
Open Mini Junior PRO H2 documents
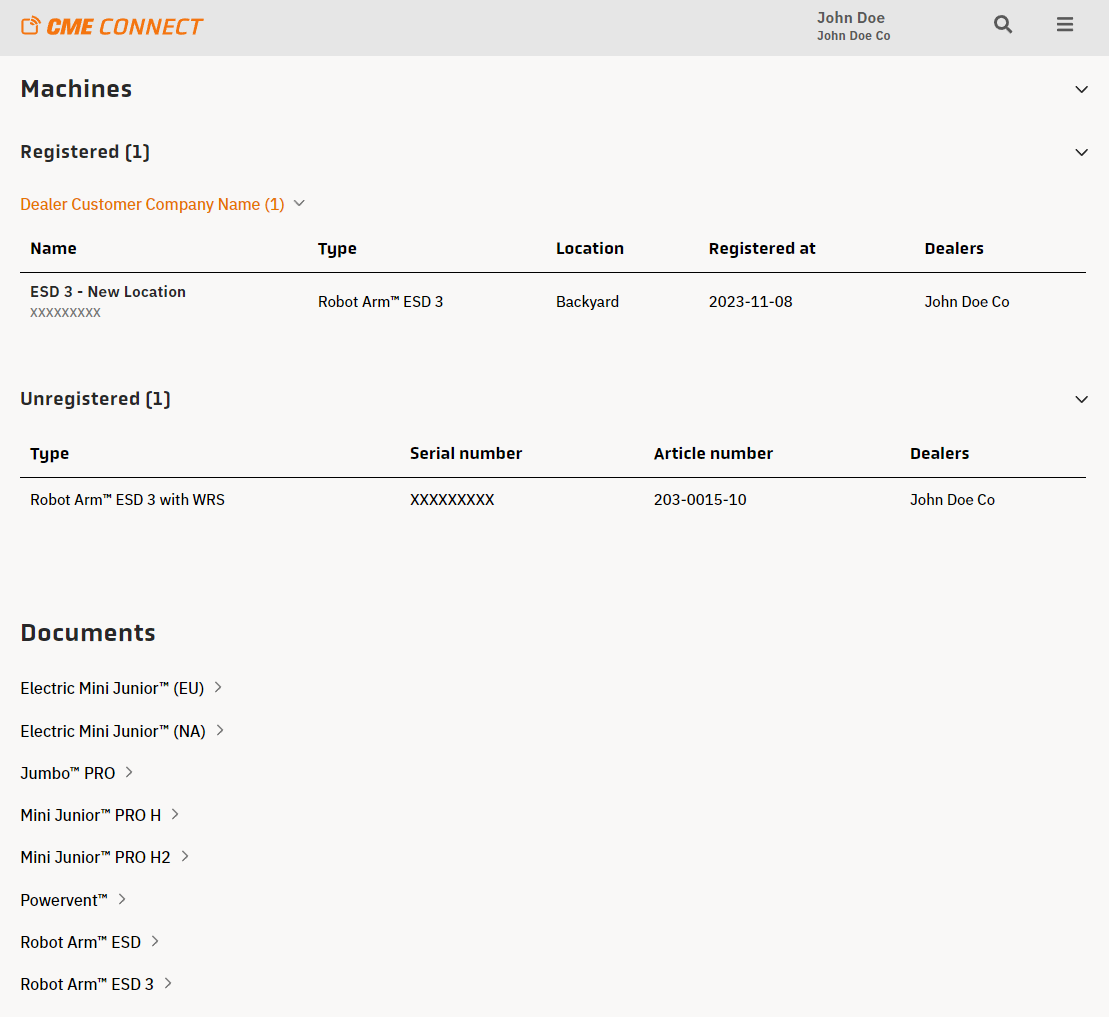click(95, 857)
